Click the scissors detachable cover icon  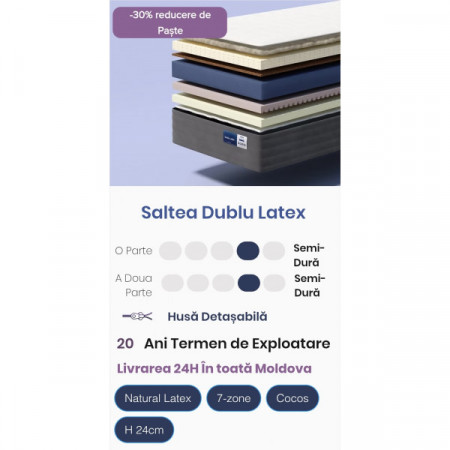[137, 316]
